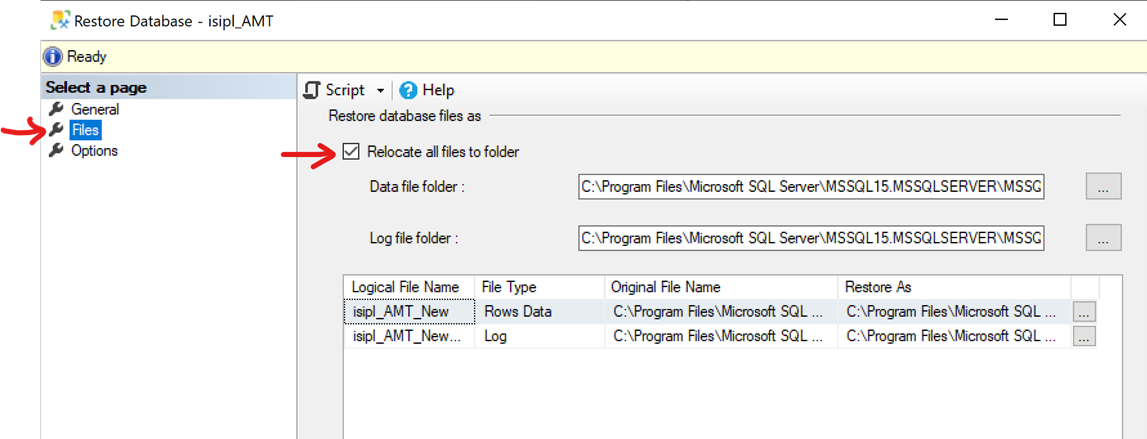1147x439 pixels.
Task: Select the Files page
Action: click(86, 130)
